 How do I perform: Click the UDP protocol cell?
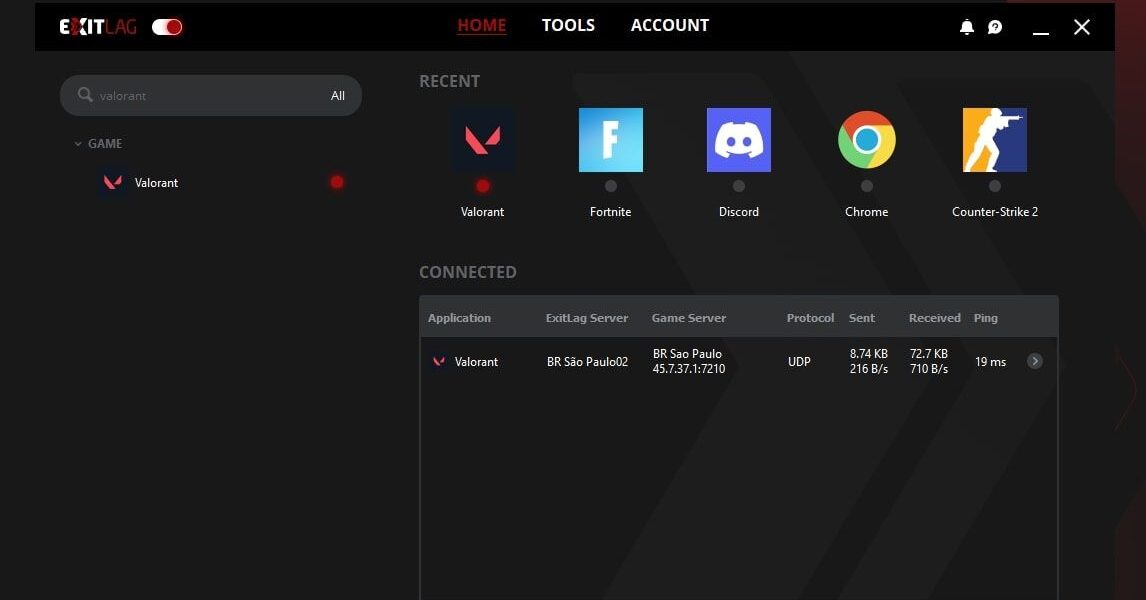[799, 362]
